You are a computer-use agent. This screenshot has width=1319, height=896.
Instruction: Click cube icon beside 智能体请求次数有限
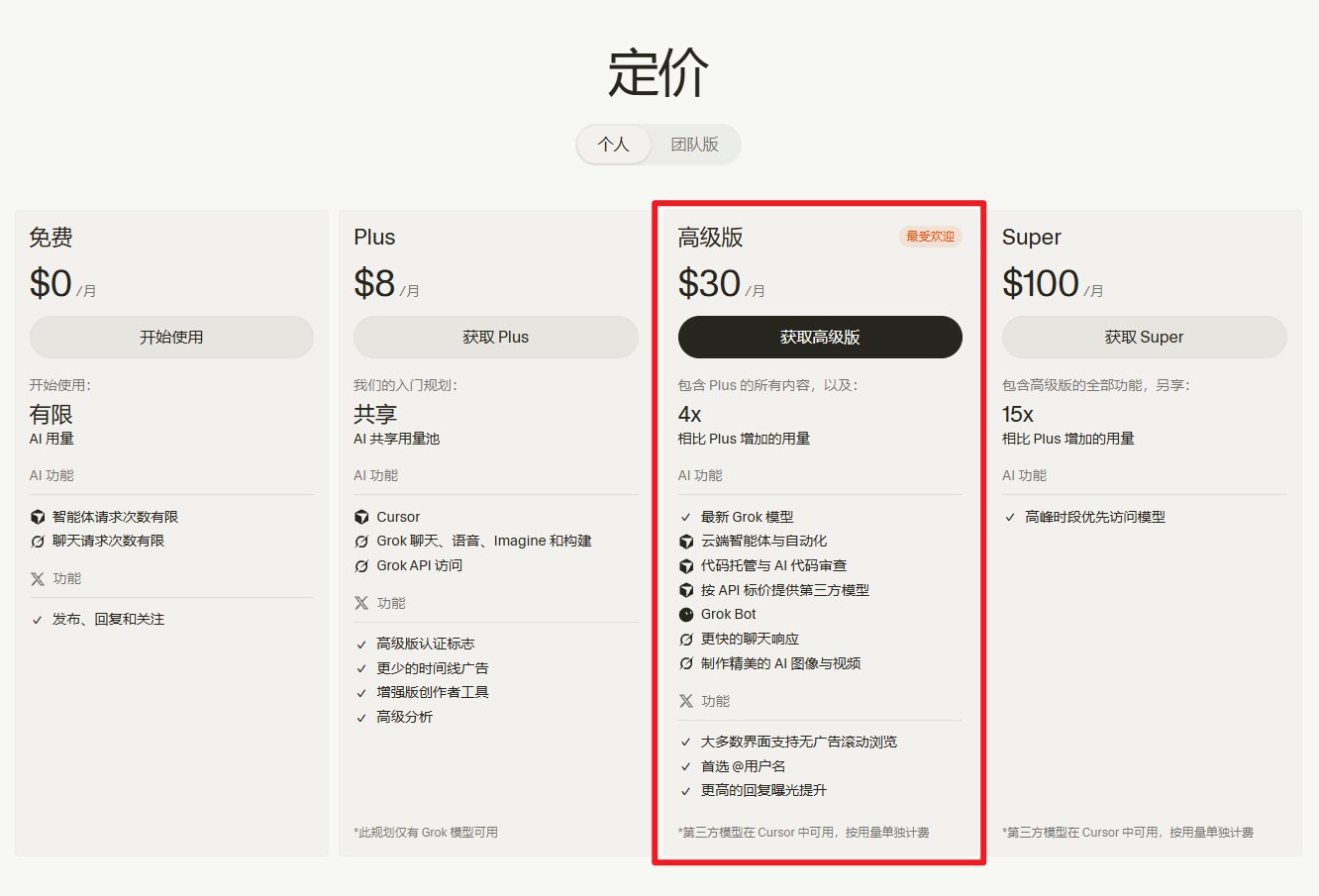[x=38, y=517]
